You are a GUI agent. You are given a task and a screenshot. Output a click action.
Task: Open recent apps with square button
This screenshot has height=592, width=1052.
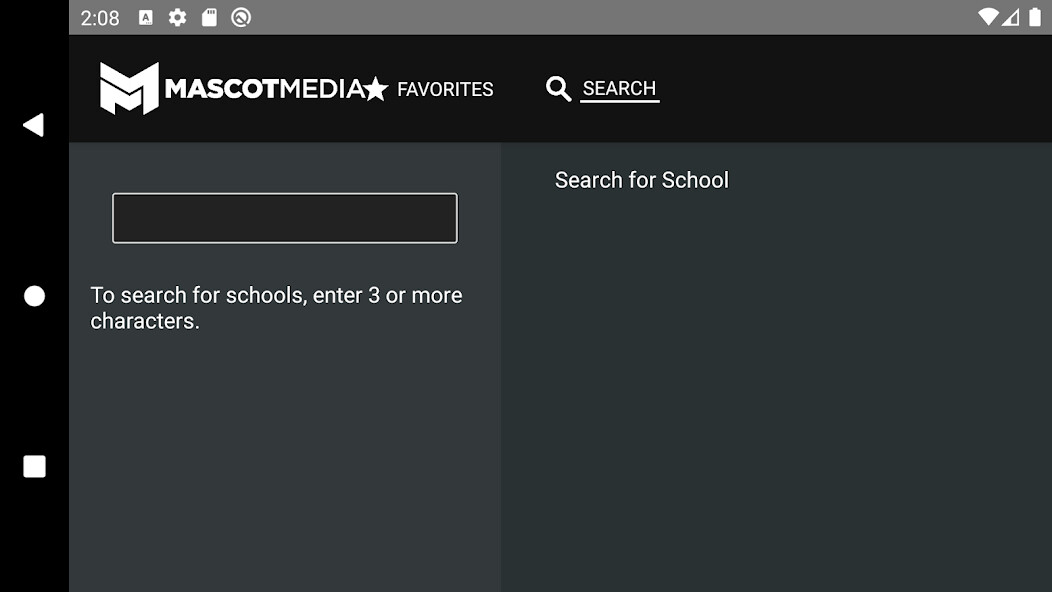[x=34, y=467]
